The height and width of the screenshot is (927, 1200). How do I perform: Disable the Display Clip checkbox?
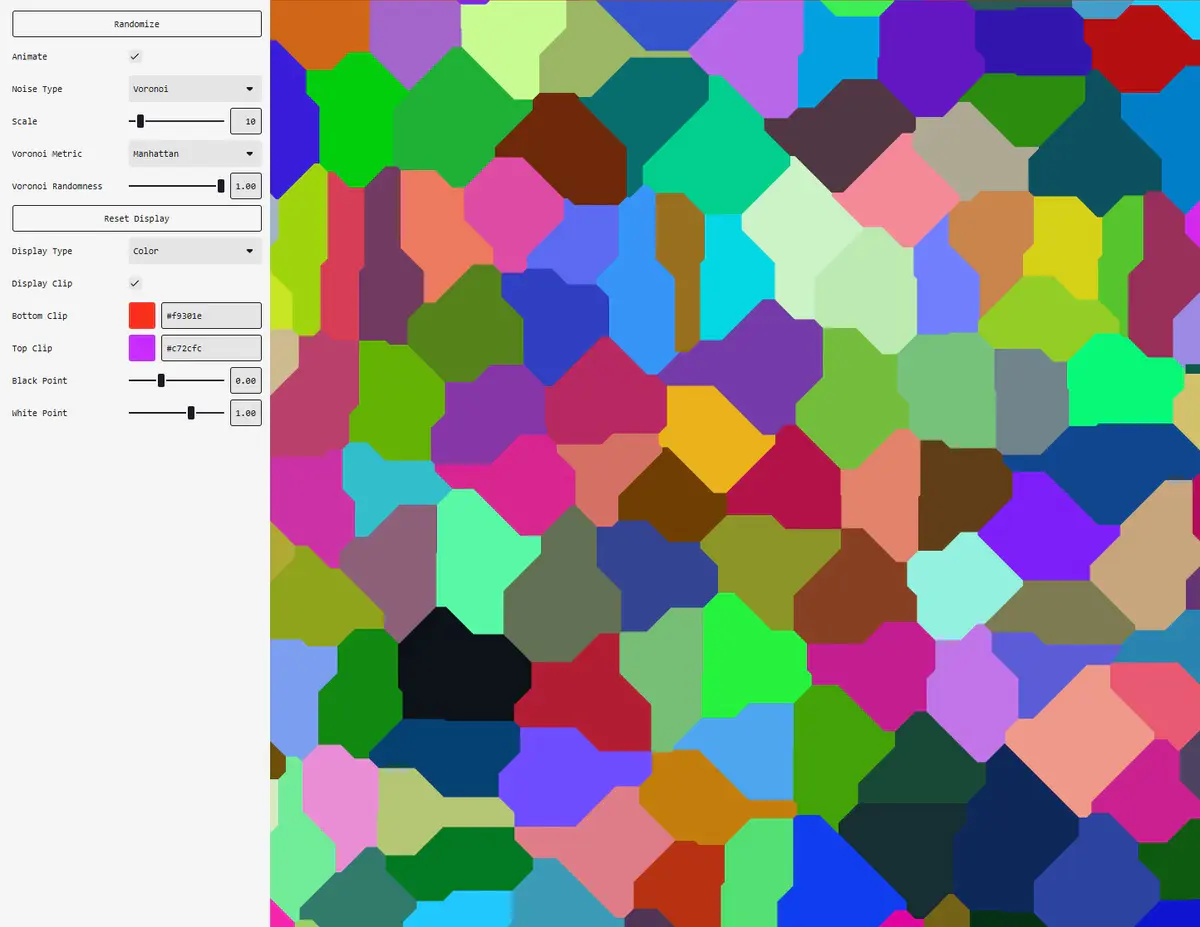point(135,283)
